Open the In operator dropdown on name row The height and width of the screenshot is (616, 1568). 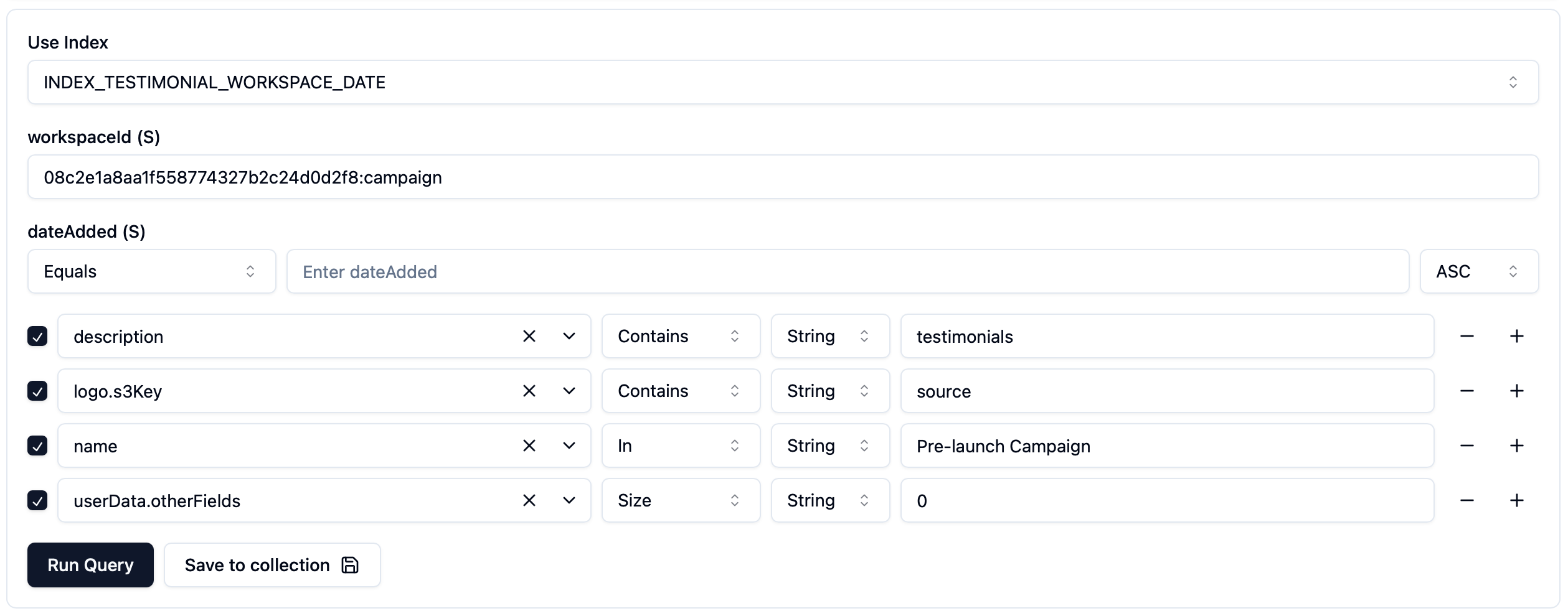(x=681, y=446)
